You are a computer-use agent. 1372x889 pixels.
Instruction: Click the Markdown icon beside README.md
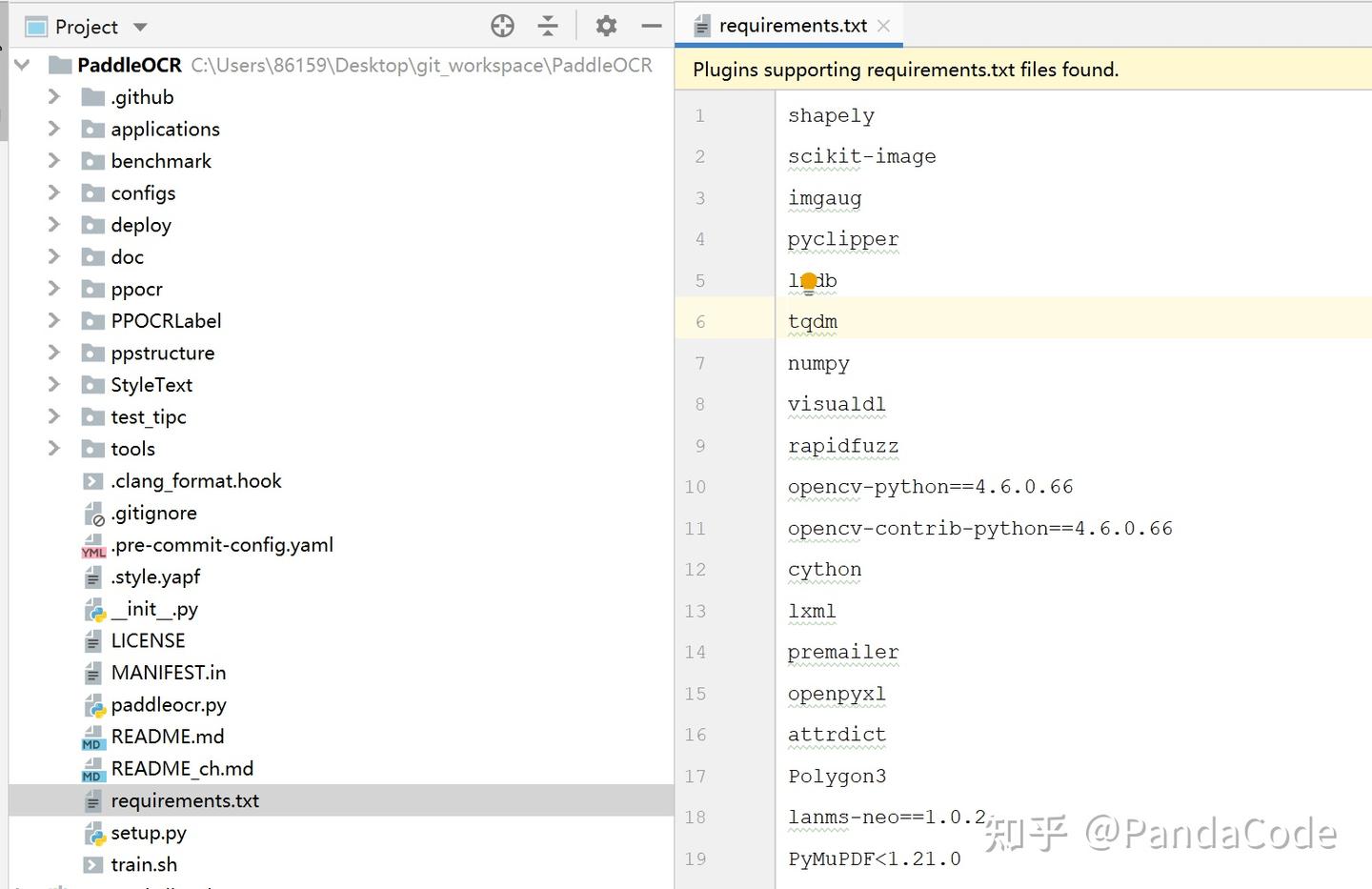tap(92, 736)
